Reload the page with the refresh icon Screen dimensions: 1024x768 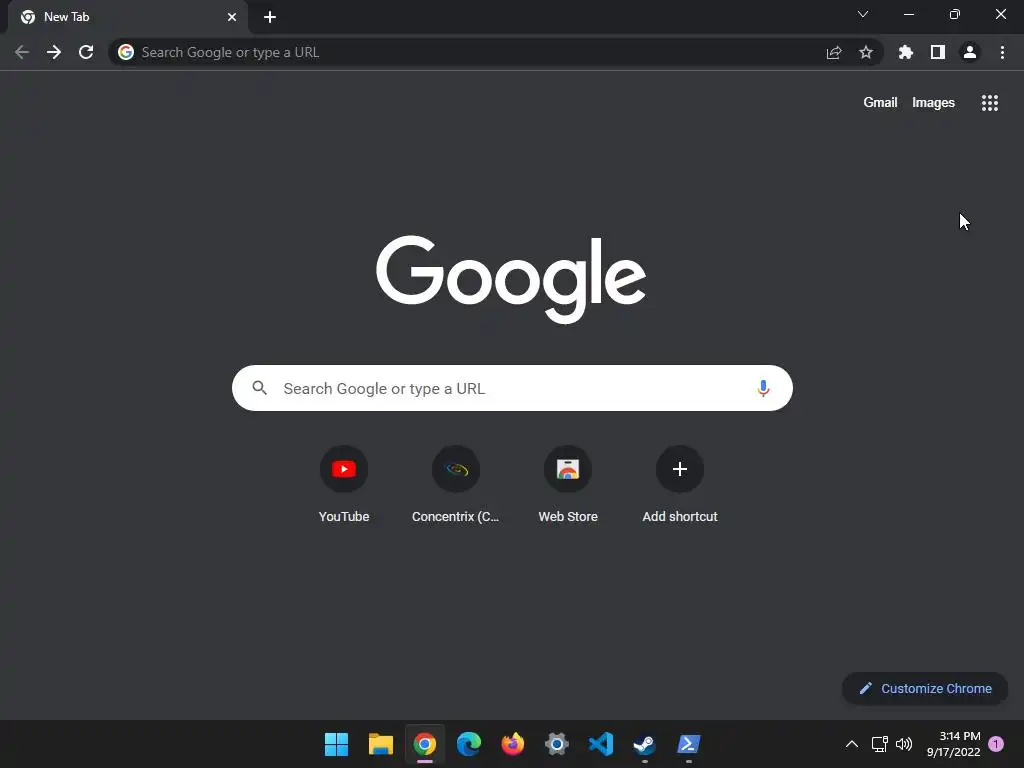click(x=86, y=52)
